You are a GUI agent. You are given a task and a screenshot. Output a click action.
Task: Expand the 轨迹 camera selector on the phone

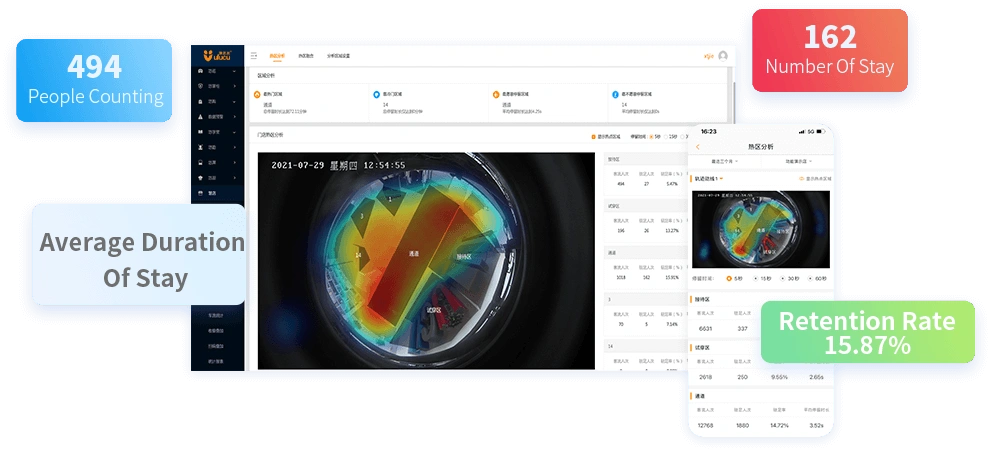click(x=709, y=179)
